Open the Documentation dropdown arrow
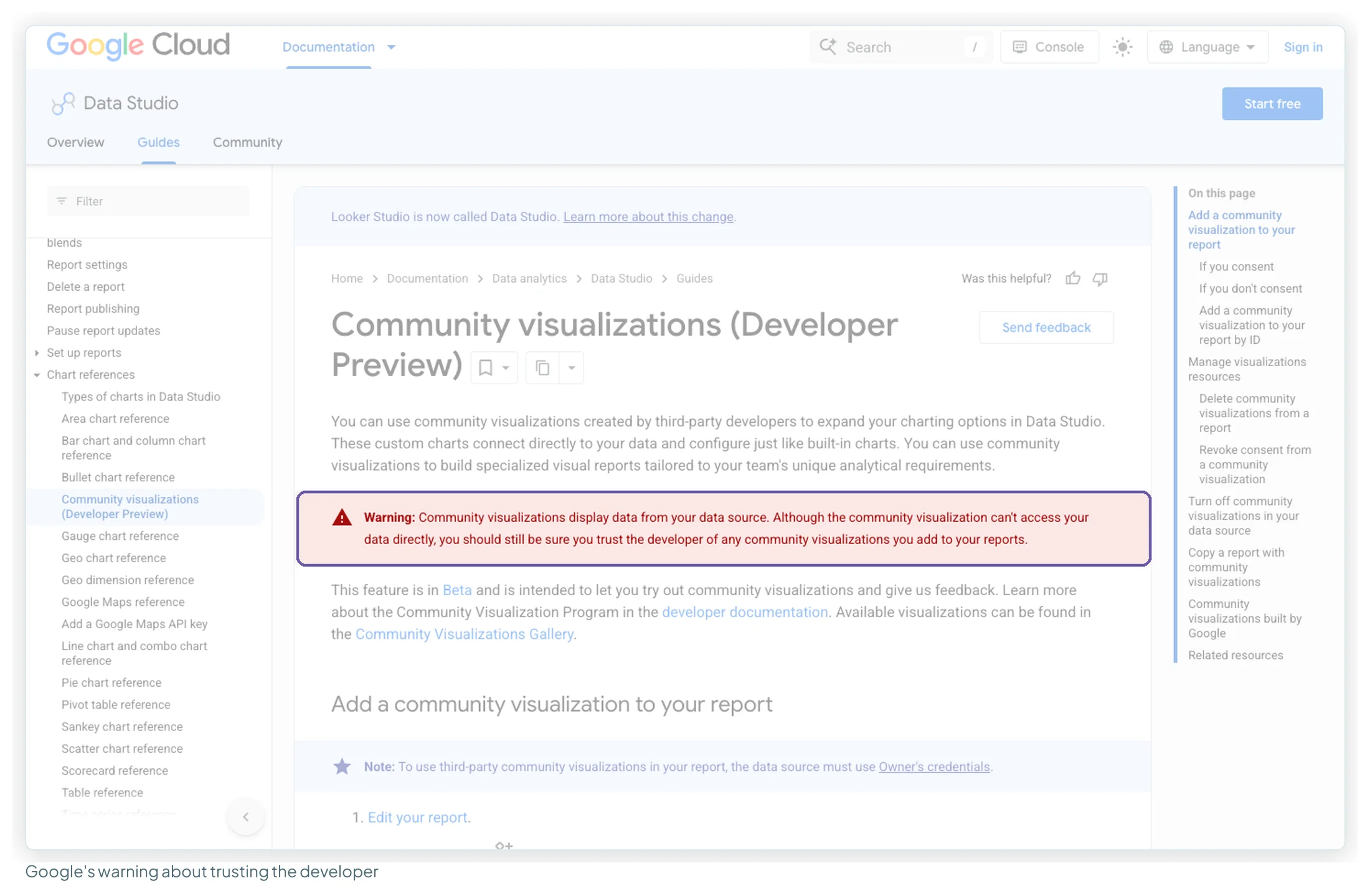This screenshot has width=1370, height=896. pyautogui.click(x=392, y=47)
